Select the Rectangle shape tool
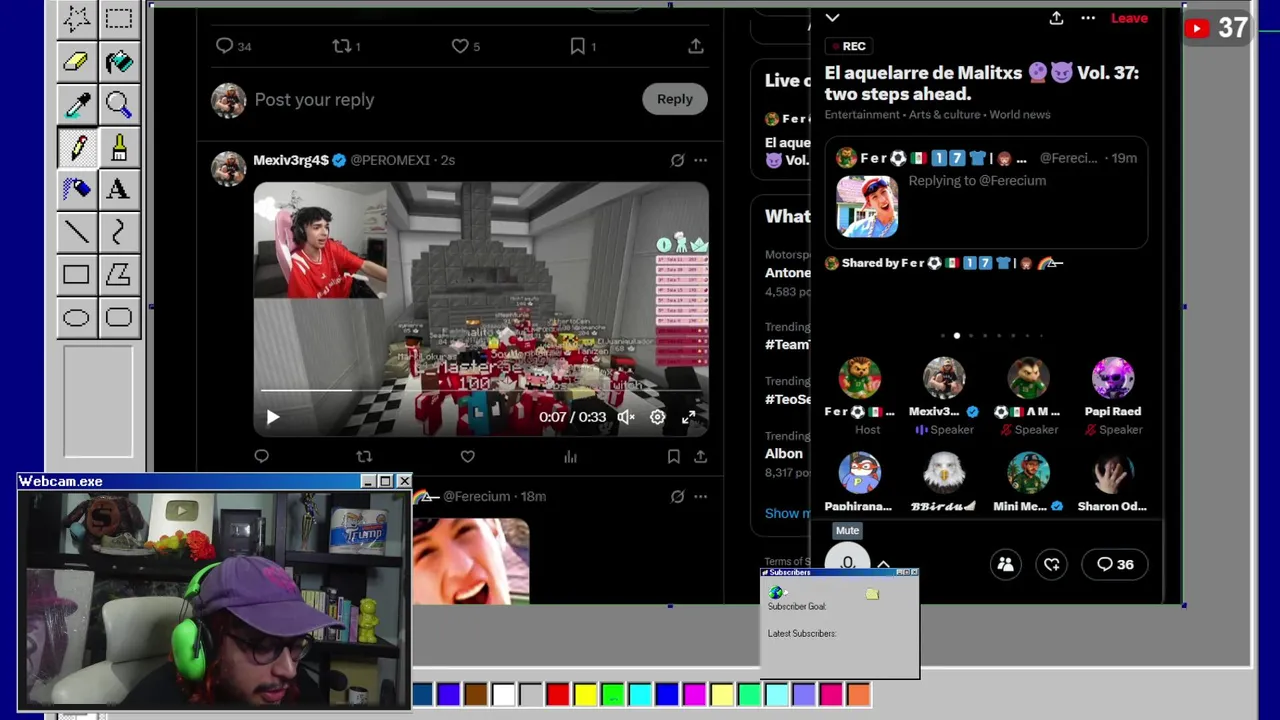The height and width of the screenshot is (720, 1280). click(x=76, y=275)
